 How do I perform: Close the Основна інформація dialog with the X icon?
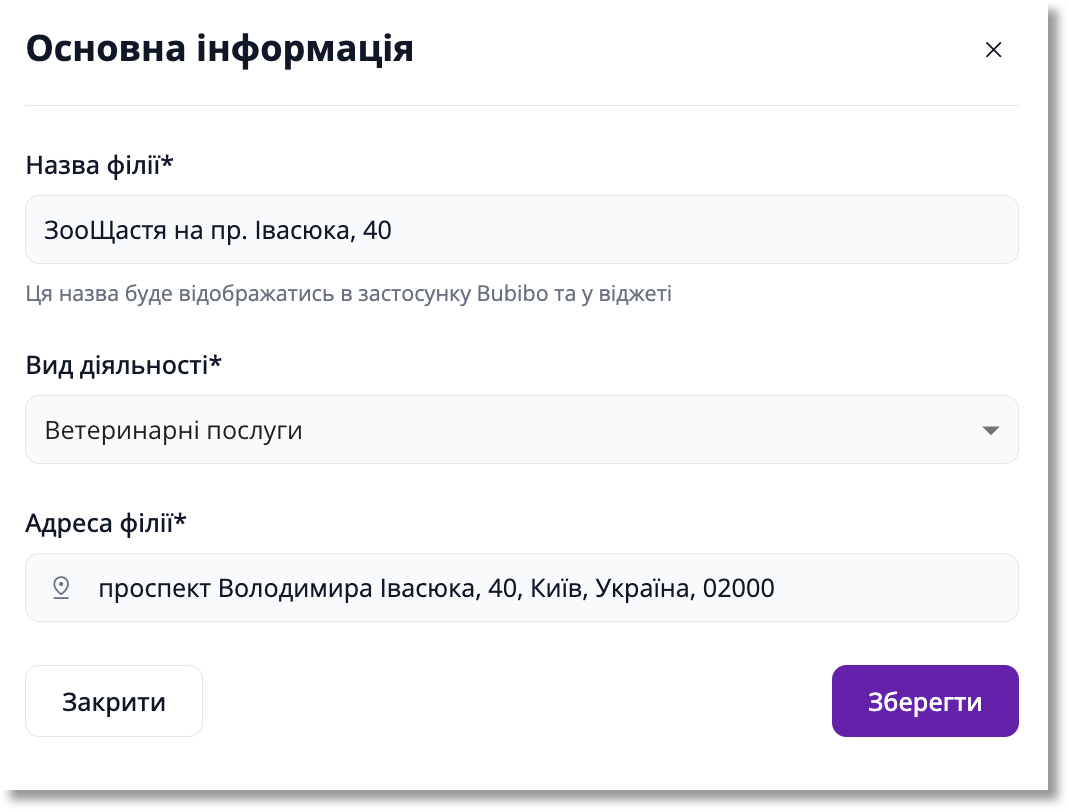993,50
